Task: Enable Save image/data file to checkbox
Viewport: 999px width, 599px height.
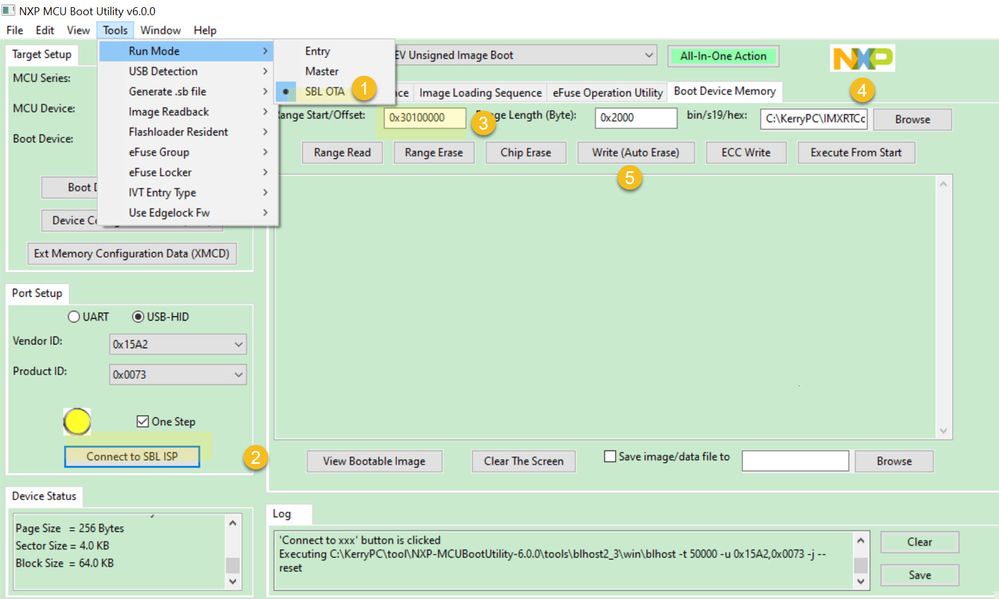Action: (x=610, y=456)
